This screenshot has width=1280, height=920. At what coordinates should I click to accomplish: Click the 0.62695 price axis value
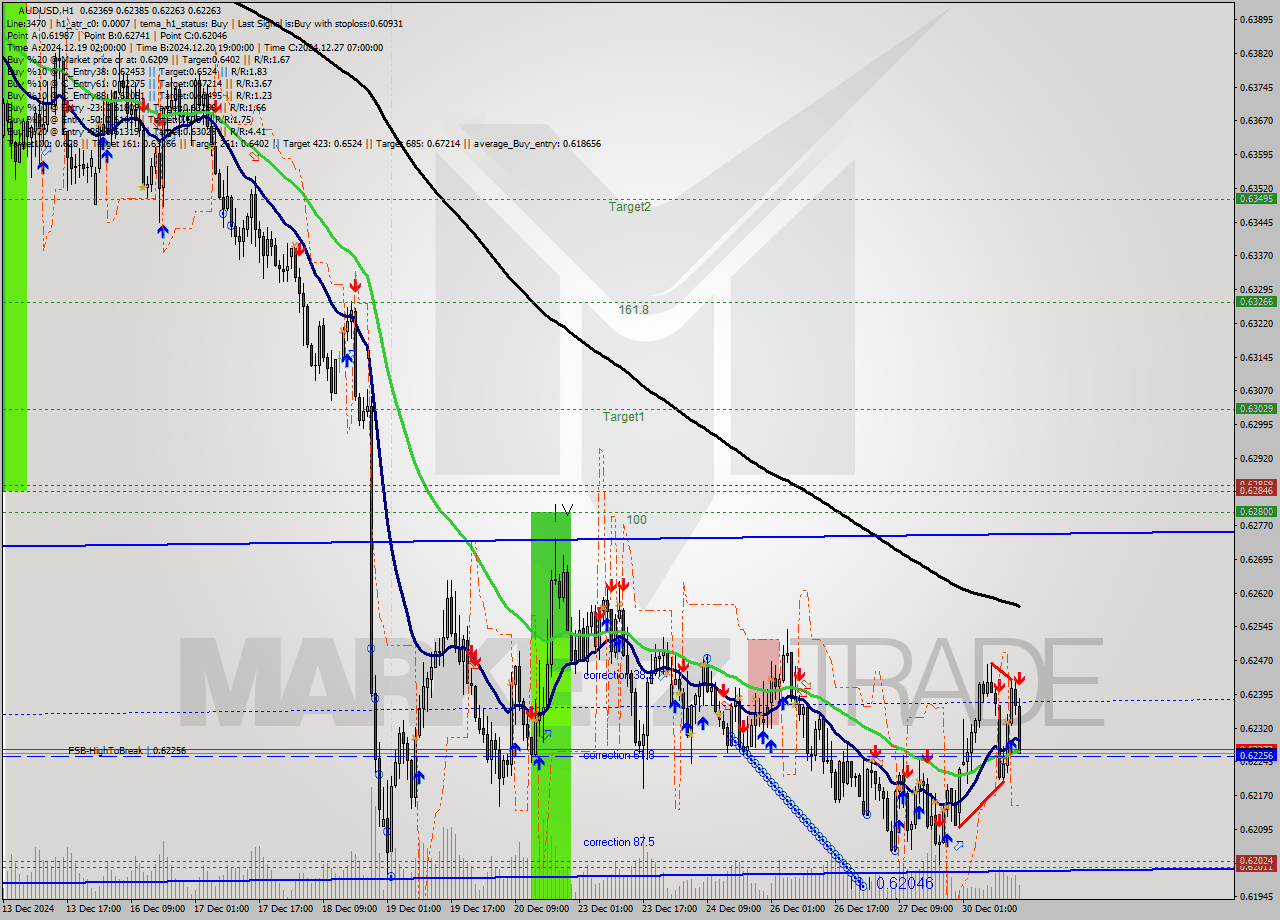1257,559
